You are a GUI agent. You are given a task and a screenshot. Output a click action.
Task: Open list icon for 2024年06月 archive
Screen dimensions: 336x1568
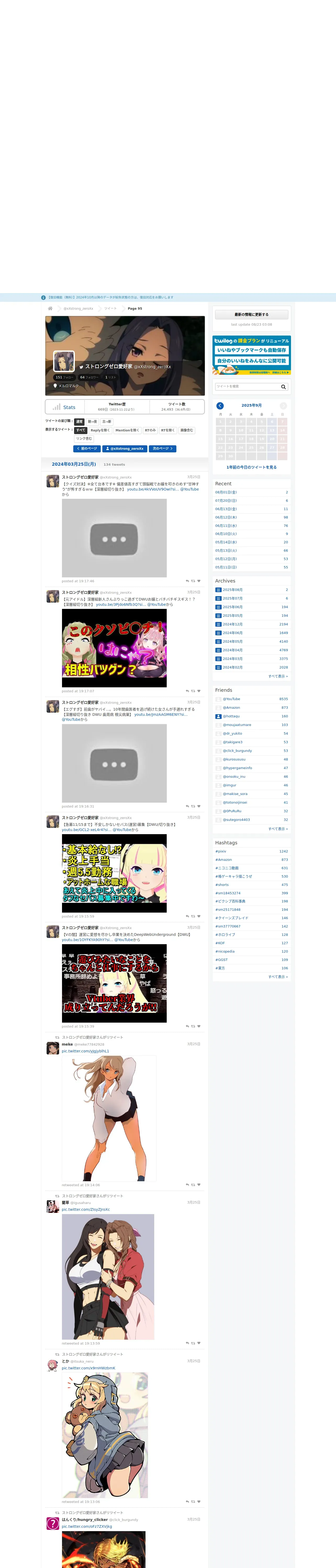(x=218, y=633)
